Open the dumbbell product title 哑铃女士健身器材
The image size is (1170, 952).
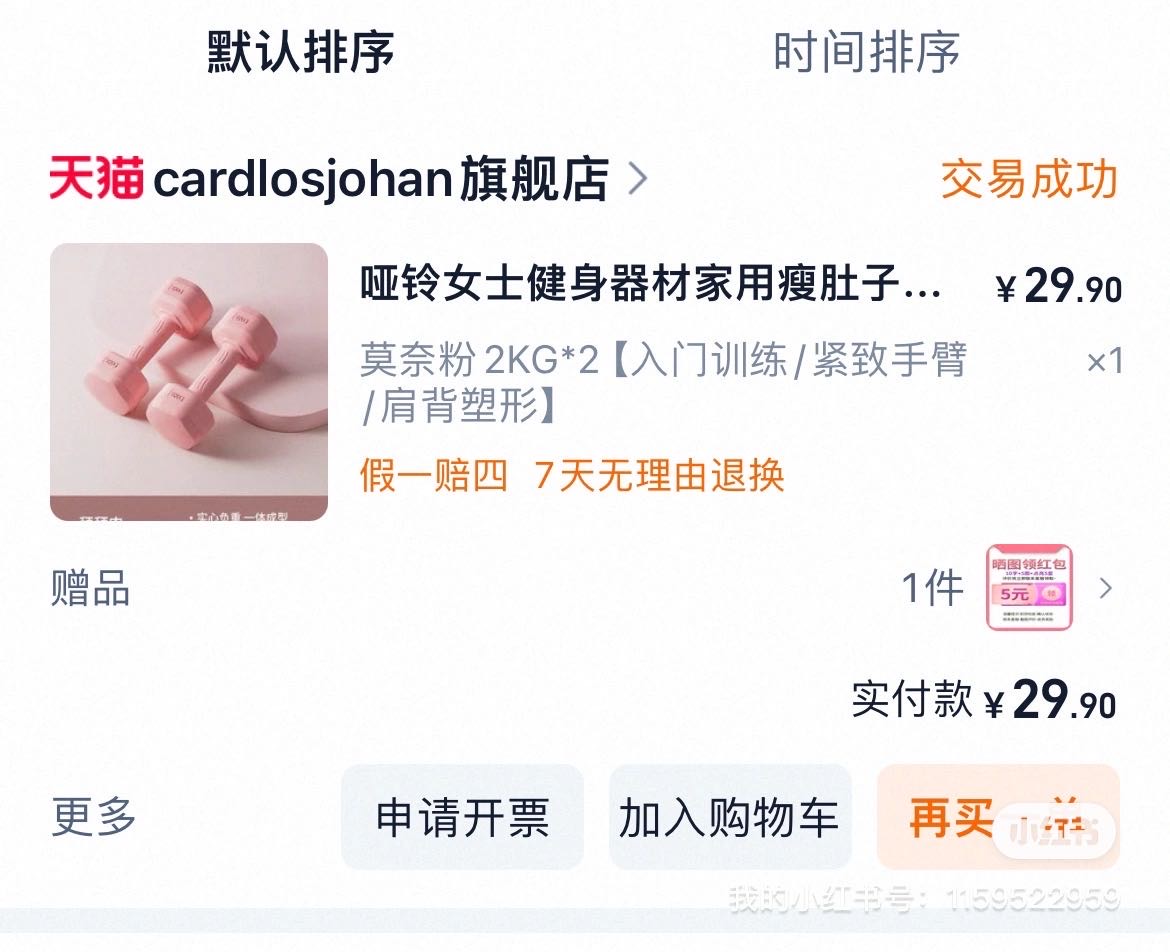coord(651,284)
